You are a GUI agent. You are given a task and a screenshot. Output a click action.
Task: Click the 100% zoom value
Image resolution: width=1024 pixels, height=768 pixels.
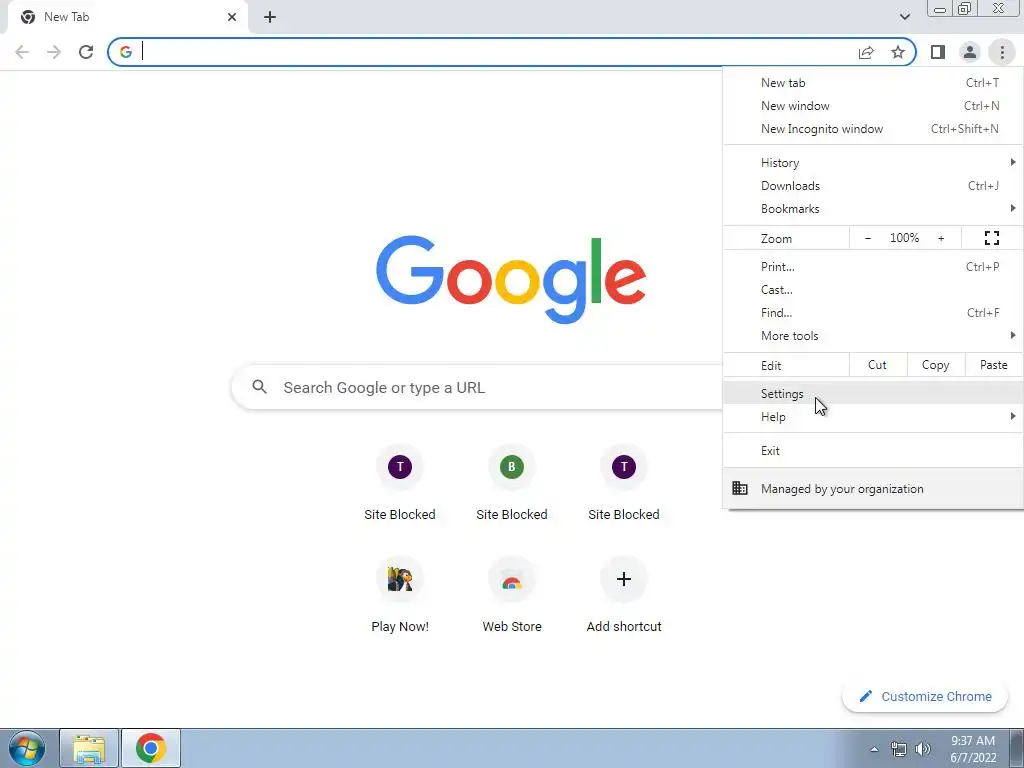coord(904,238)
